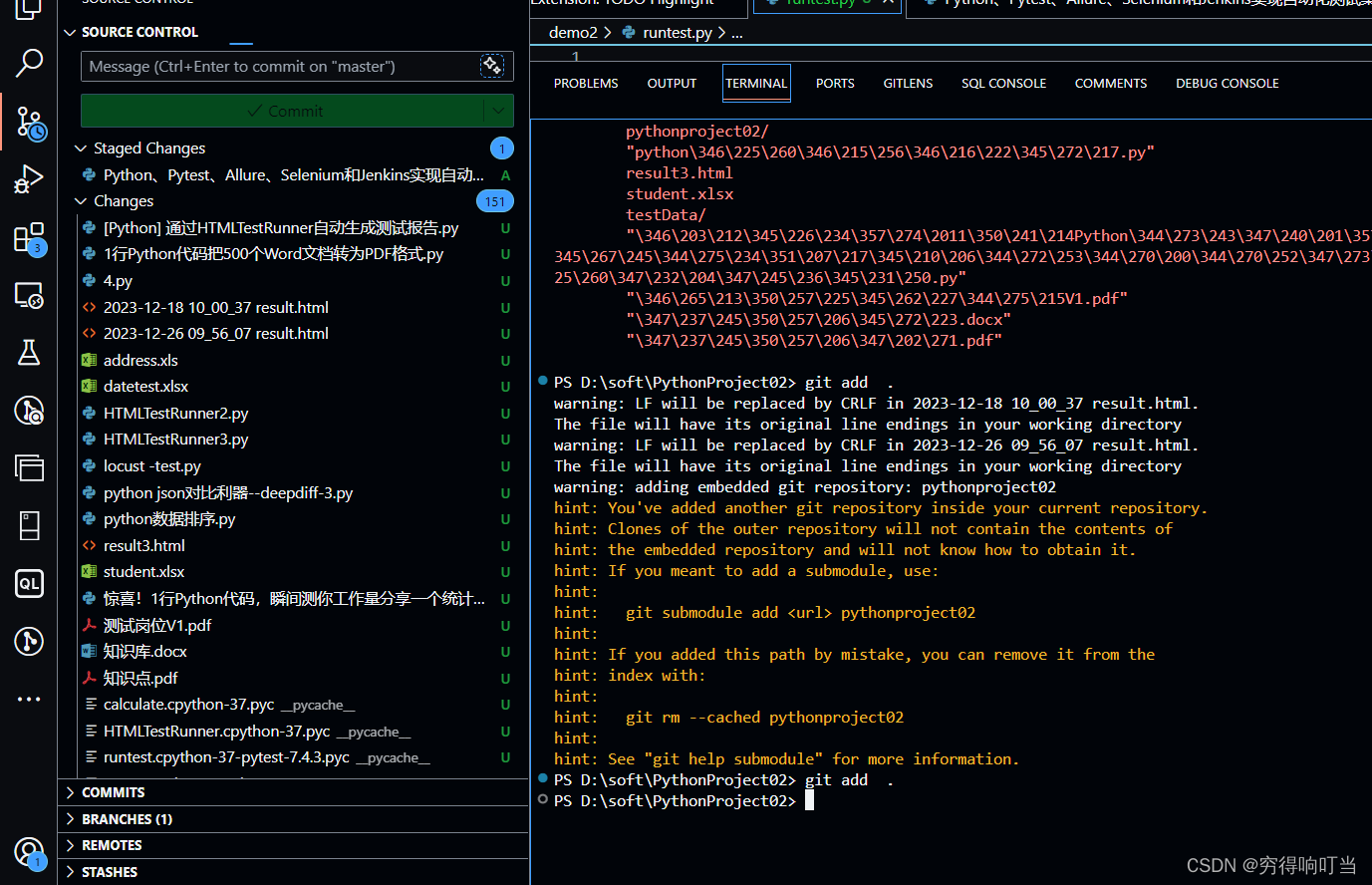Open the Search view
Viewport: 1372px width, 885px height.
tap(28, 62)
